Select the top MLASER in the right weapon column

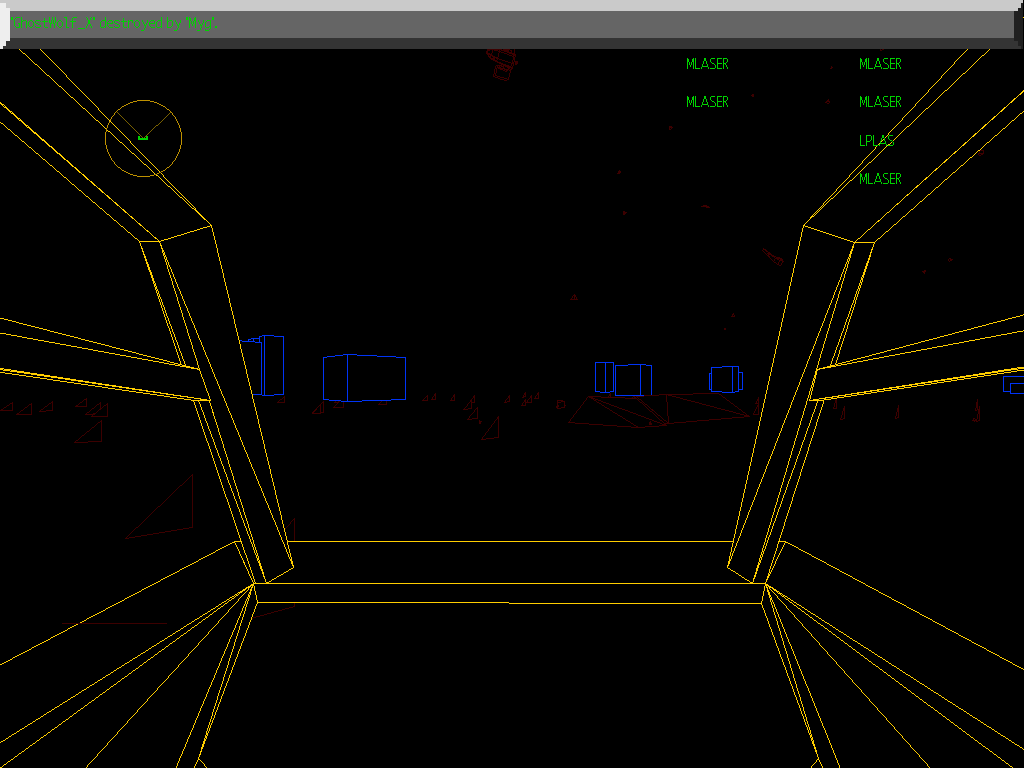pyautogui.click(x=880, y=64)
